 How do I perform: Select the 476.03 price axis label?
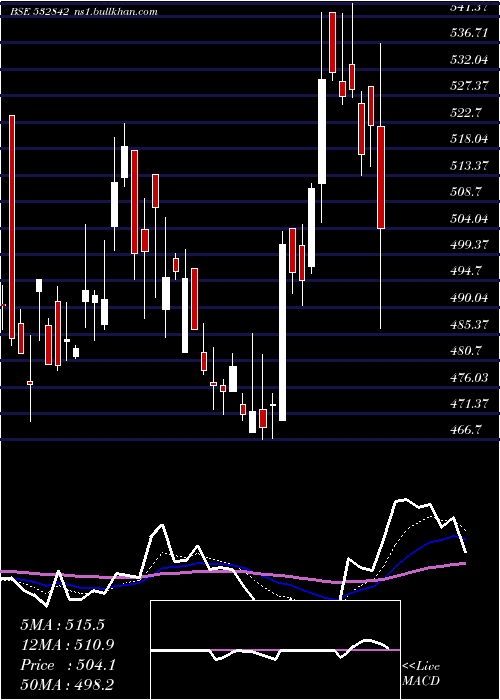coord(468,378)
